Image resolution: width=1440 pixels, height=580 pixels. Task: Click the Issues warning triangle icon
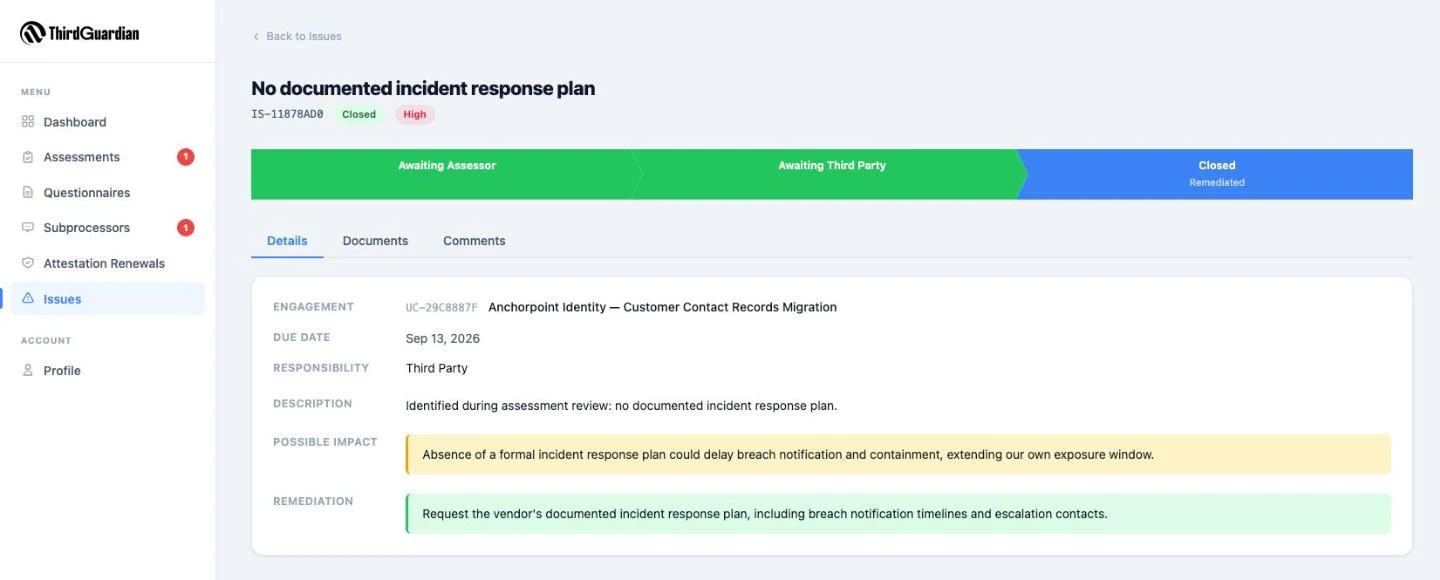(x=28, y=299)
